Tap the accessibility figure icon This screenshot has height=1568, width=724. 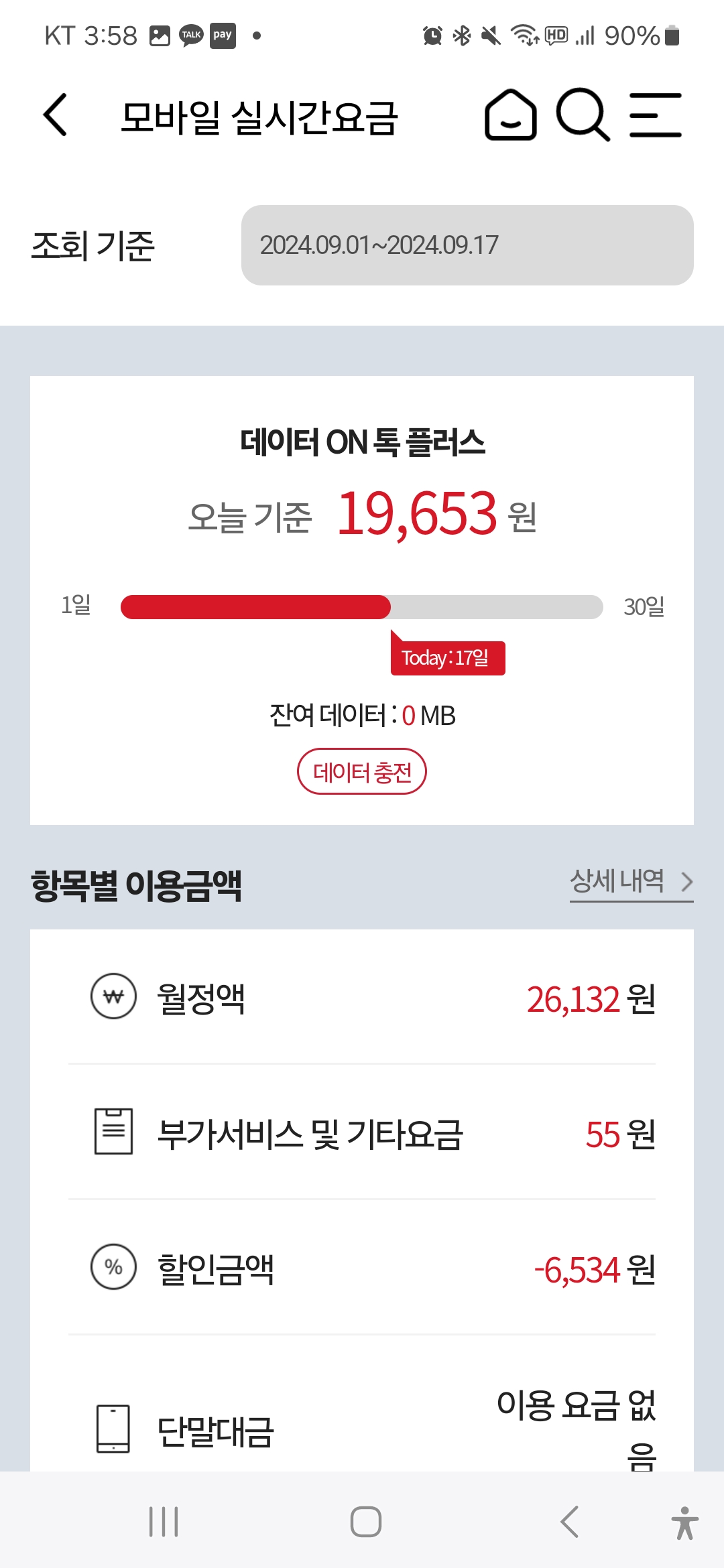pyautogui.click(x=684, y=1523)
